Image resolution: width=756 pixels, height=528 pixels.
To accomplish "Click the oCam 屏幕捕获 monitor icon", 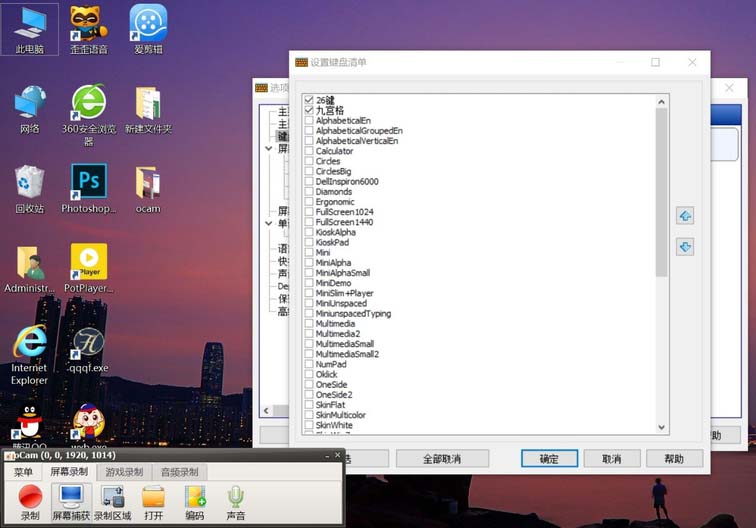I will point(71,502).
